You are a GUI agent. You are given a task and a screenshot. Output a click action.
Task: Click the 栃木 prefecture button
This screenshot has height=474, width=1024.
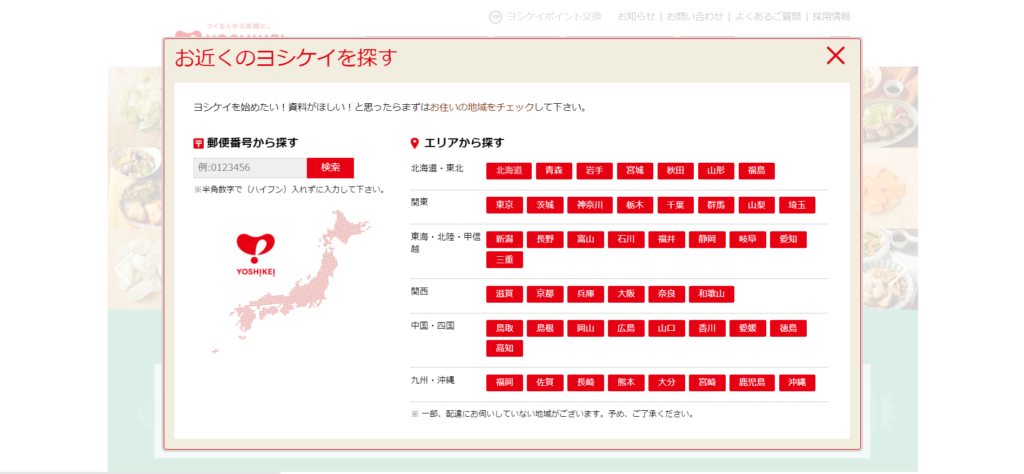635,205
